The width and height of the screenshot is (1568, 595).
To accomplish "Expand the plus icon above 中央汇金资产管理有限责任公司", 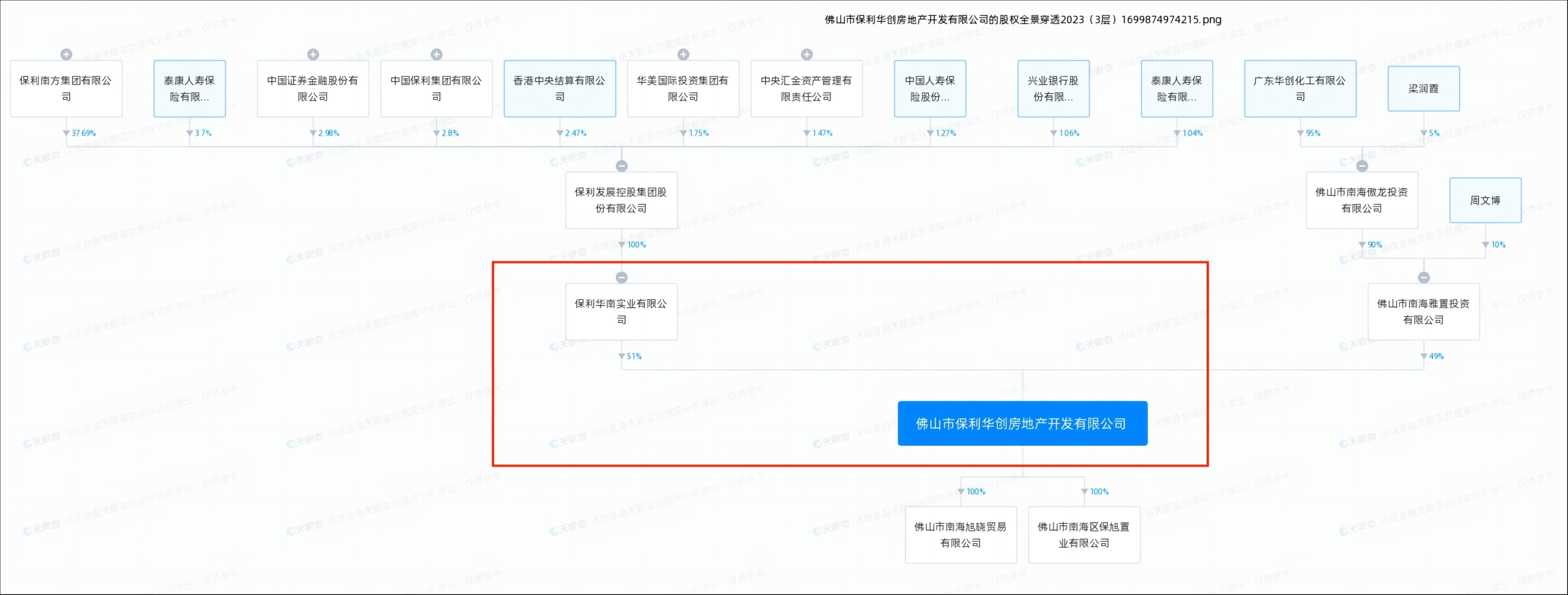I will point(807,54).
